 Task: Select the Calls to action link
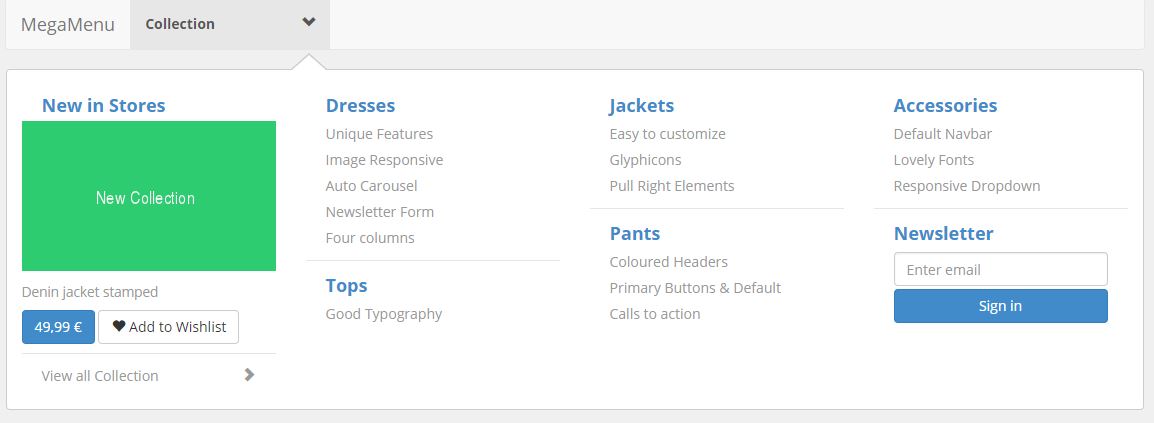pos(654,313)
